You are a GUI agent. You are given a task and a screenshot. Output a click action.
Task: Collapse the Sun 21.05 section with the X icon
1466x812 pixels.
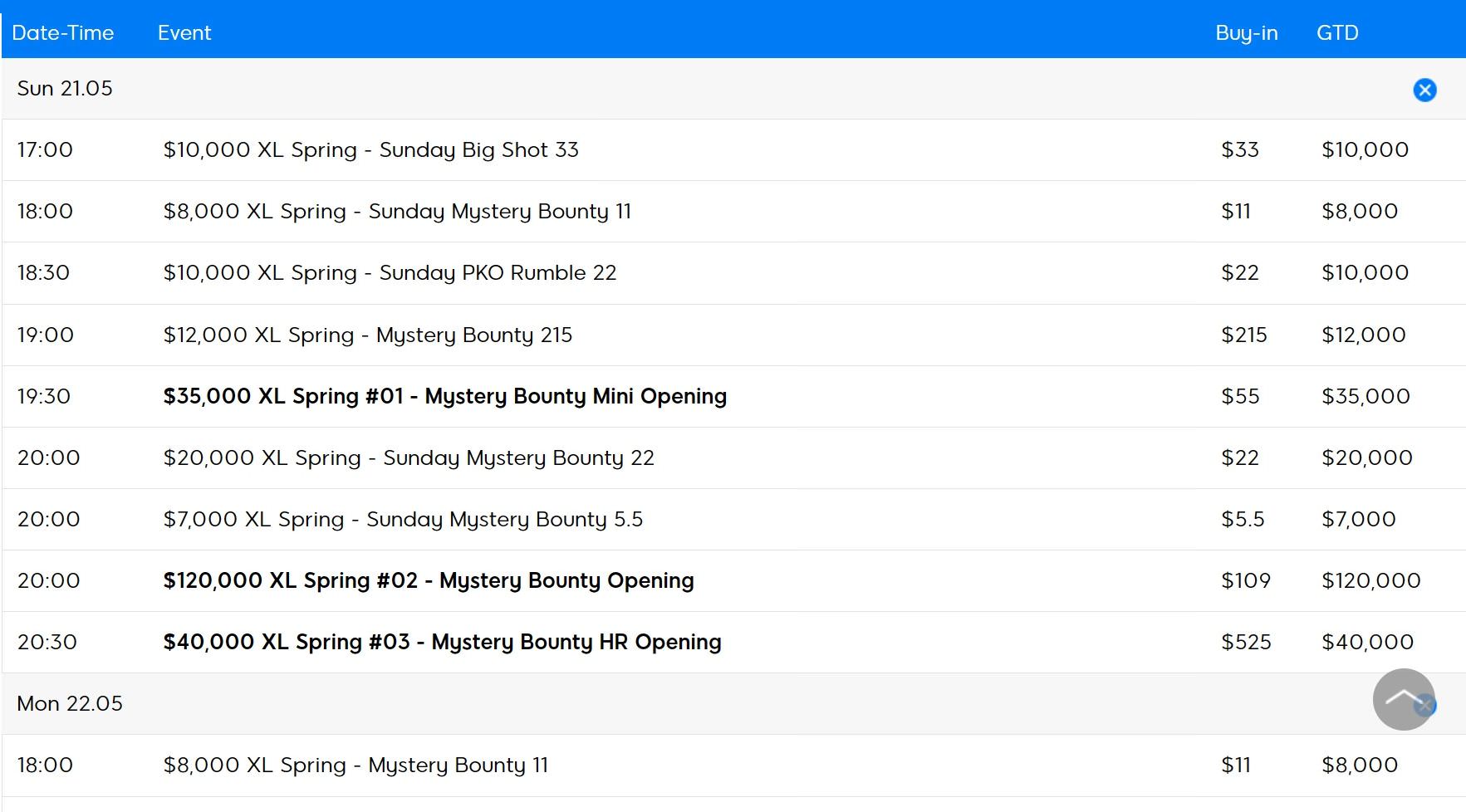coord(1424,90)
